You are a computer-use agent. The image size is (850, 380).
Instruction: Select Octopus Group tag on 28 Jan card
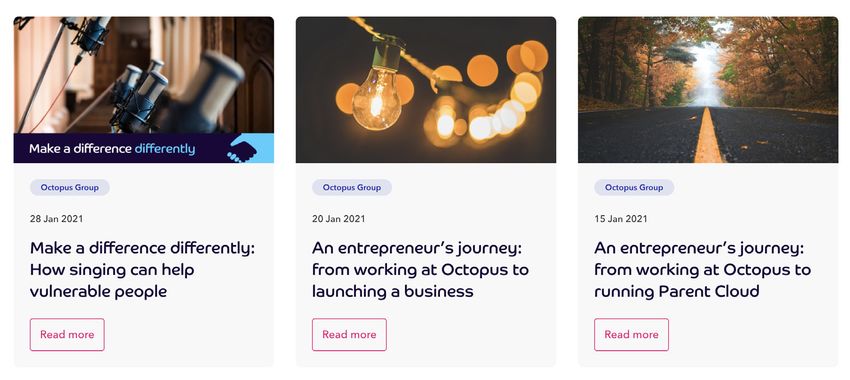pos(70,188)
